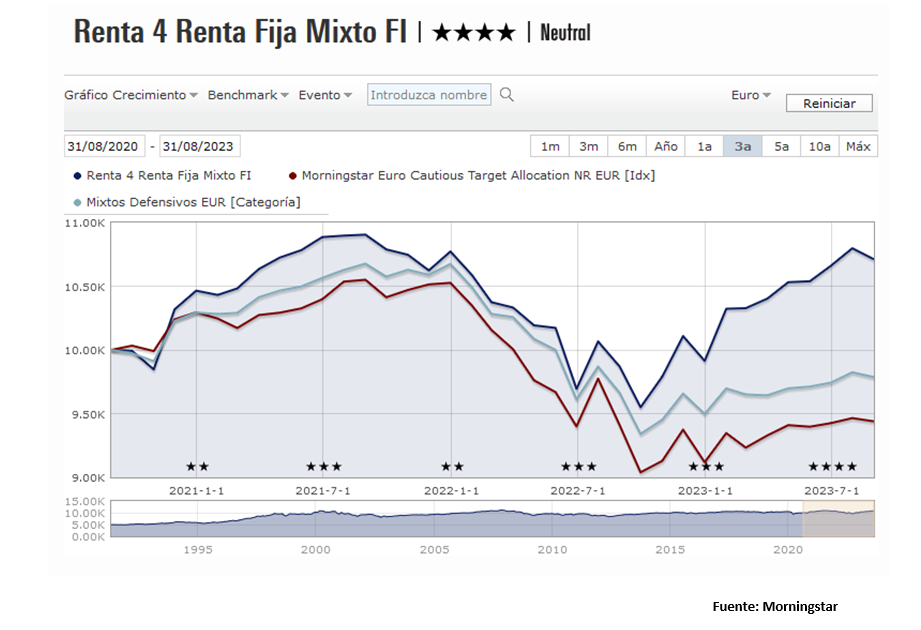Open the Euro currency dropdown
921x630 pixels.
[751, 95]
